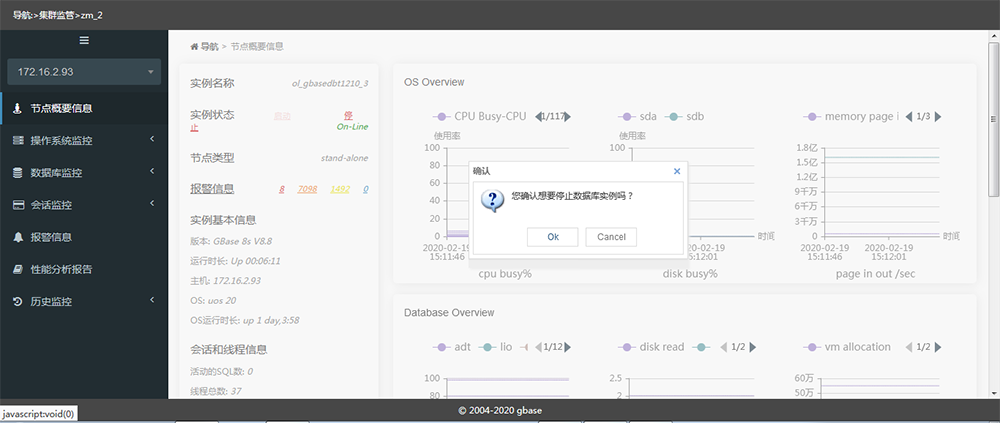The width and height of the screenshot is (1000, 423).
Task: Toggle the sdb legend series
Action: pos(684,117)
